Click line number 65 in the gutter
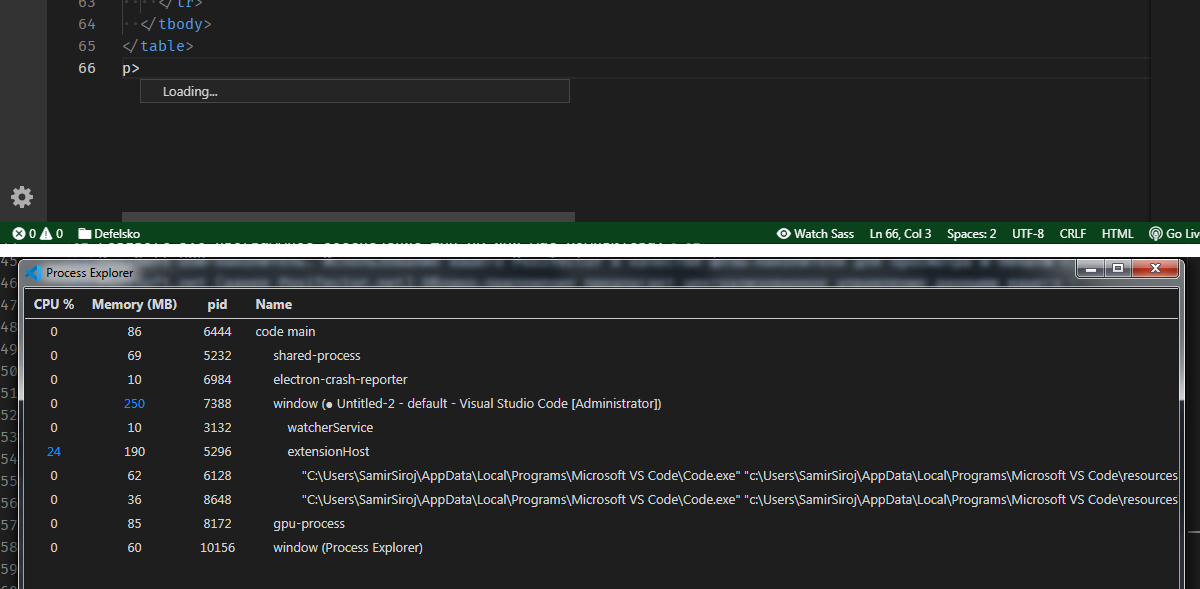1200x589 pixels. pyautogui.click(x=86, y=46)
